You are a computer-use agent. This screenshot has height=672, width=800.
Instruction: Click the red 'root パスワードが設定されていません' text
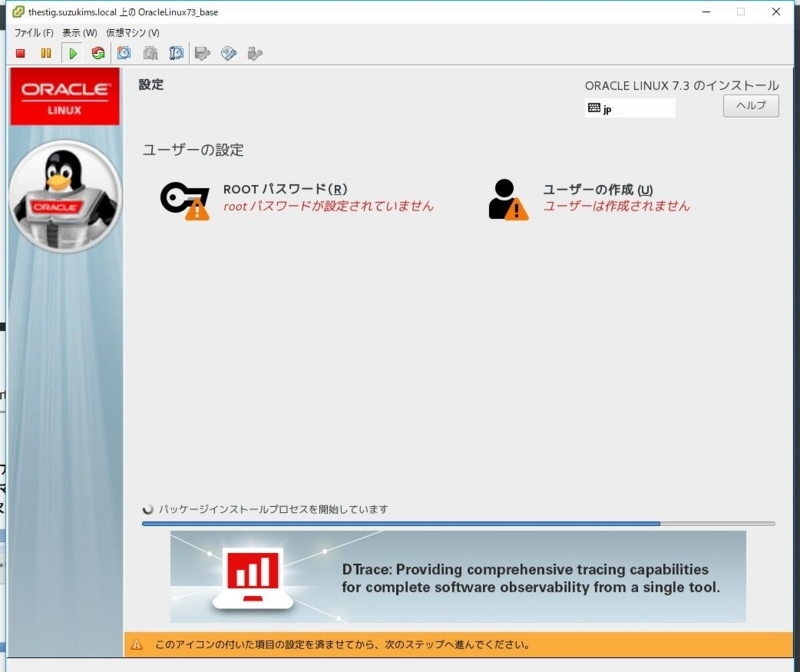(329, 206)
